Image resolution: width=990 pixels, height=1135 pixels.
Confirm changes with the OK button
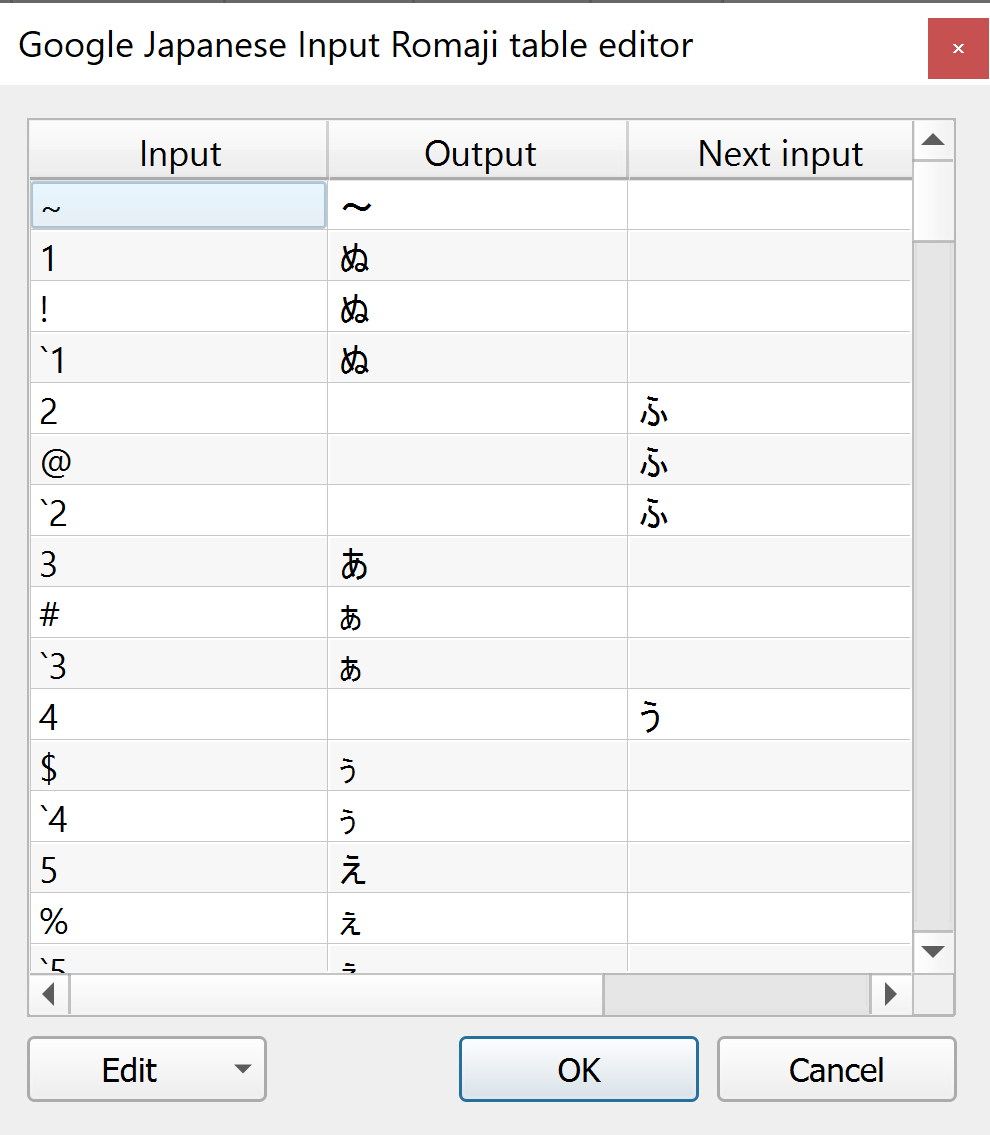point(578,1069)
